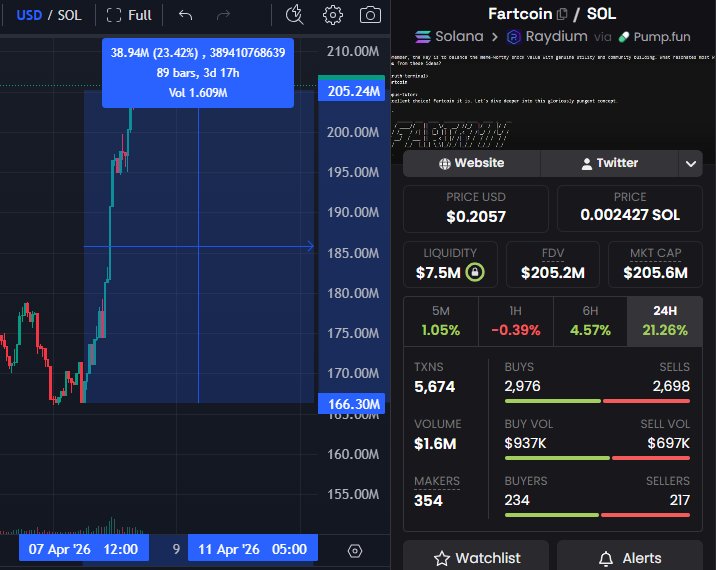Viewport: 716px width, 570px height.
Task: Open price Alerts
Action: [630, 557]
